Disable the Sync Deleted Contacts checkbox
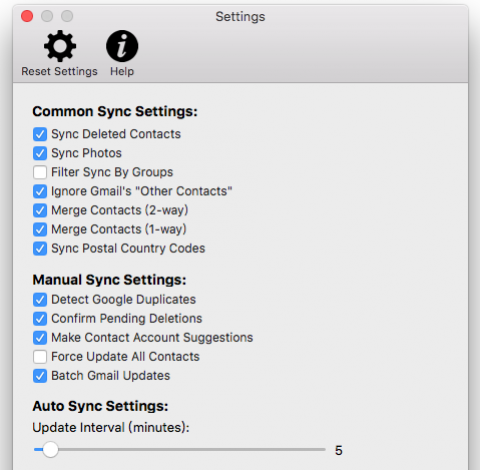The width and height of the screenshot is (480, 470). tap(40, 134)
